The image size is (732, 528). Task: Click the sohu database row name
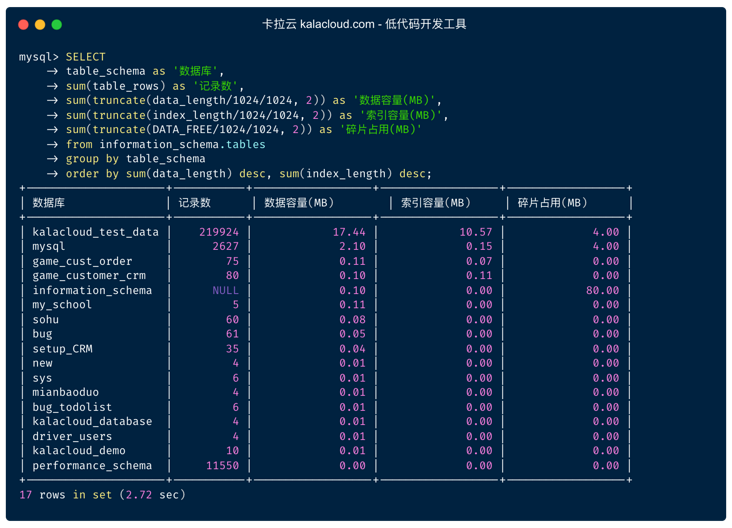45,320
